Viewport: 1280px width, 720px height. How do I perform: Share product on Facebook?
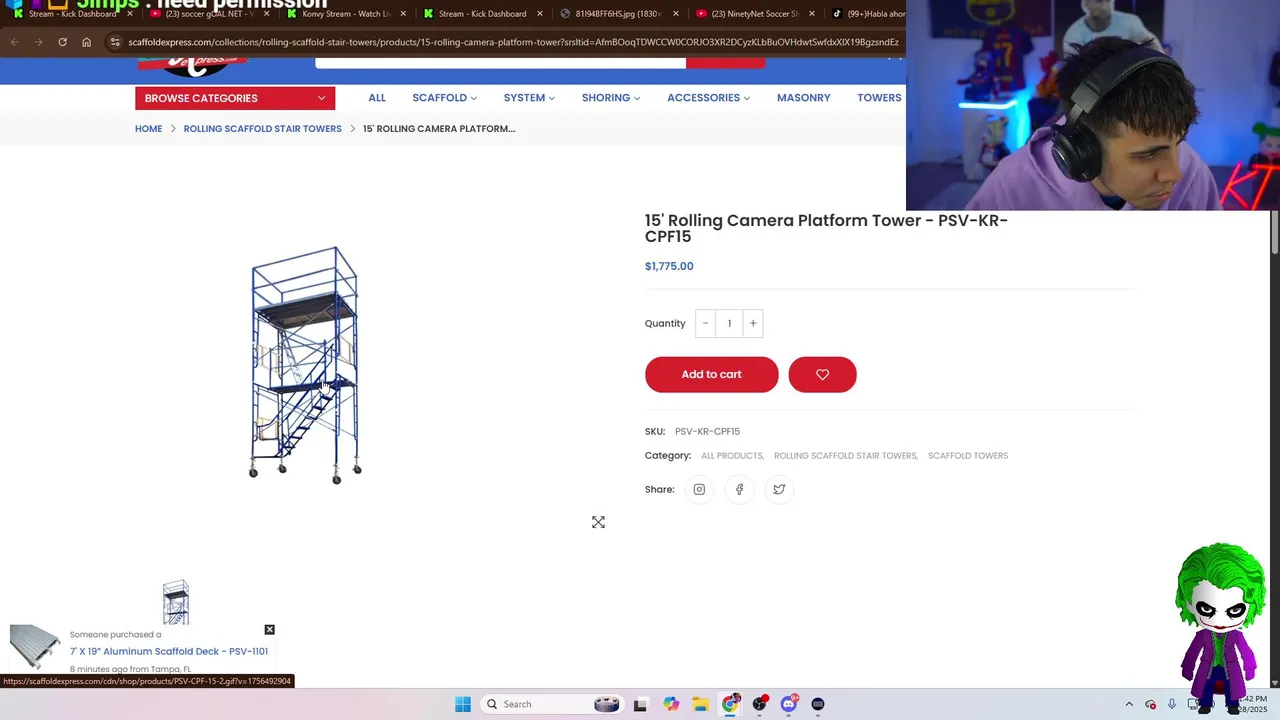point(739,489)
